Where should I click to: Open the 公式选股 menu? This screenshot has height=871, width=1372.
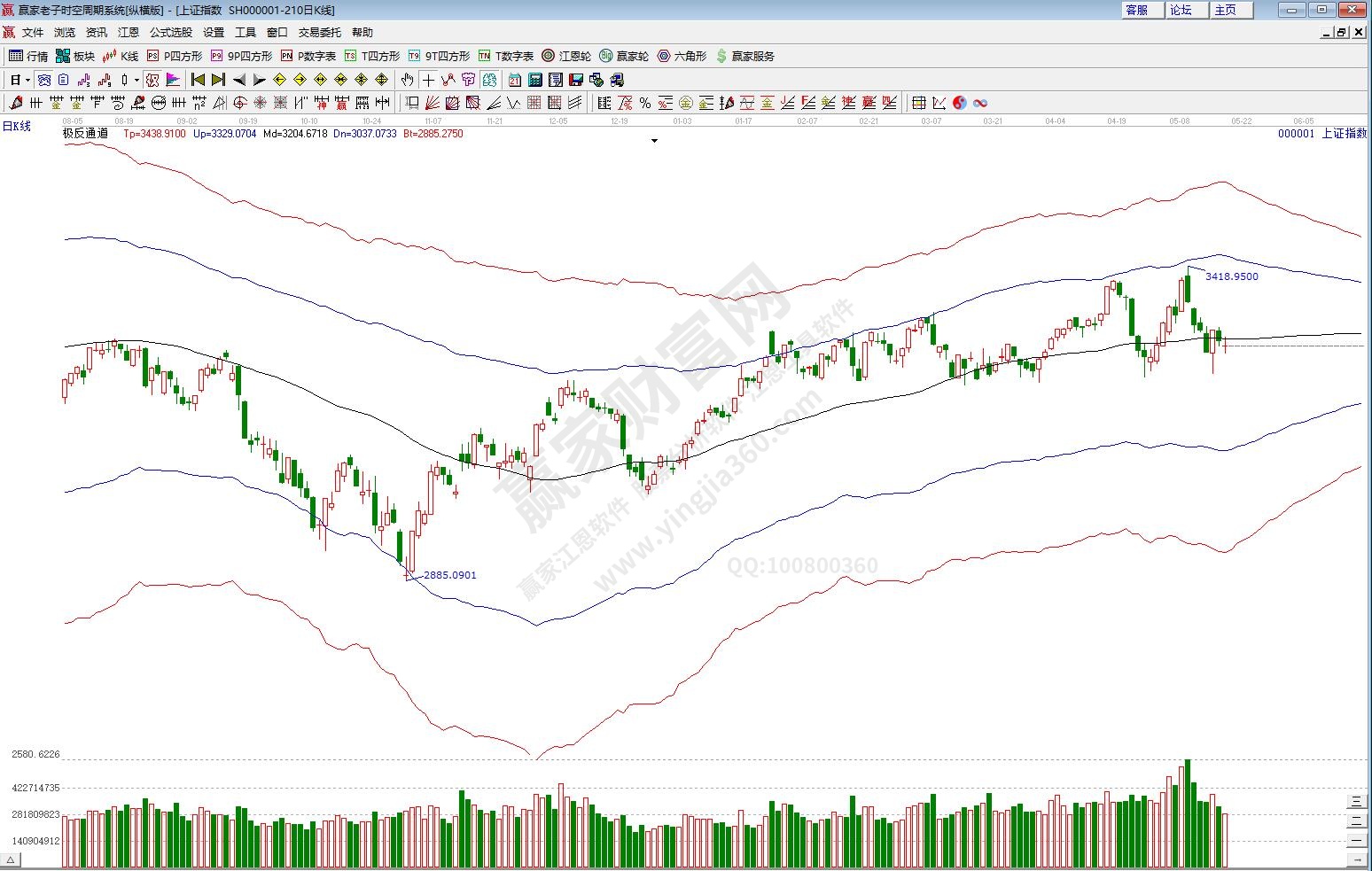tap(170, 32)
